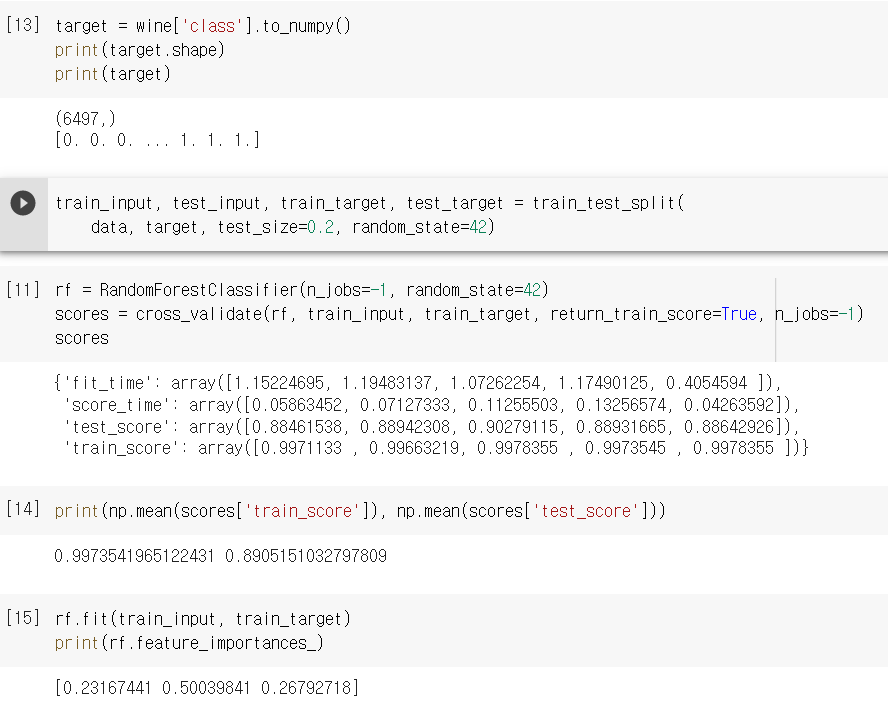This screenshot has height=701, width=888.
Task: Click the 'fit_time' array output line
Action: tap(418, 383)
